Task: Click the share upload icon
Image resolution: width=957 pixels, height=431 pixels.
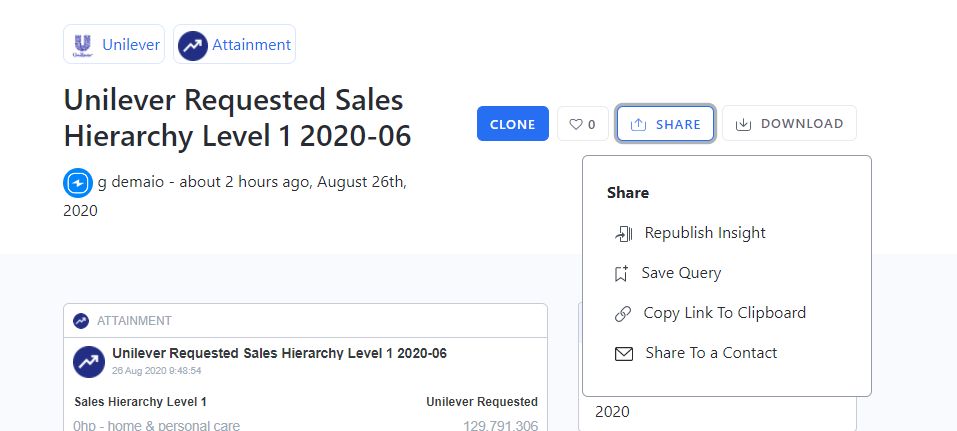Action: 638,125
